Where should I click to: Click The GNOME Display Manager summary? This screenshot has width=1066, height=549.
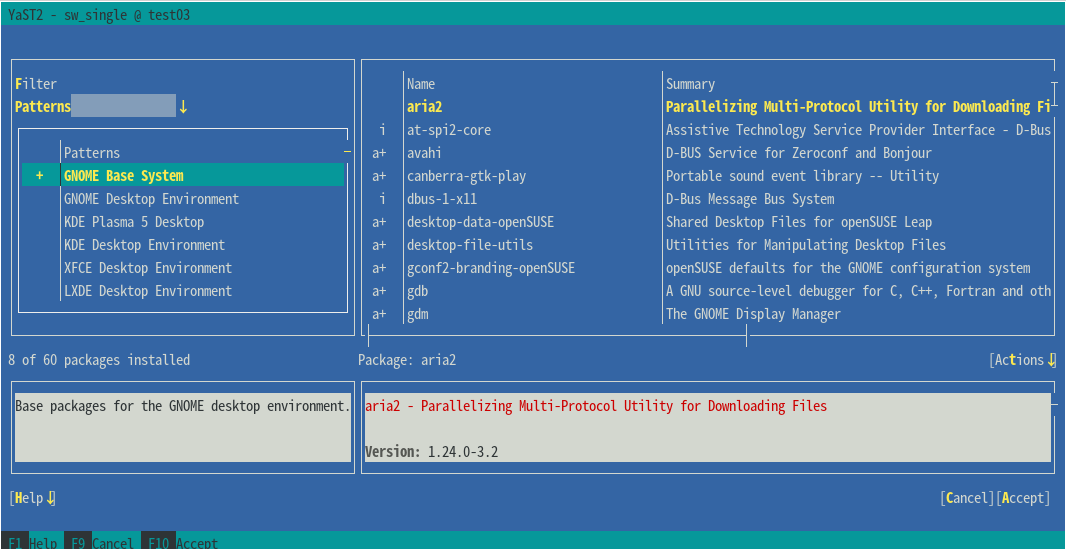point(753,314)
